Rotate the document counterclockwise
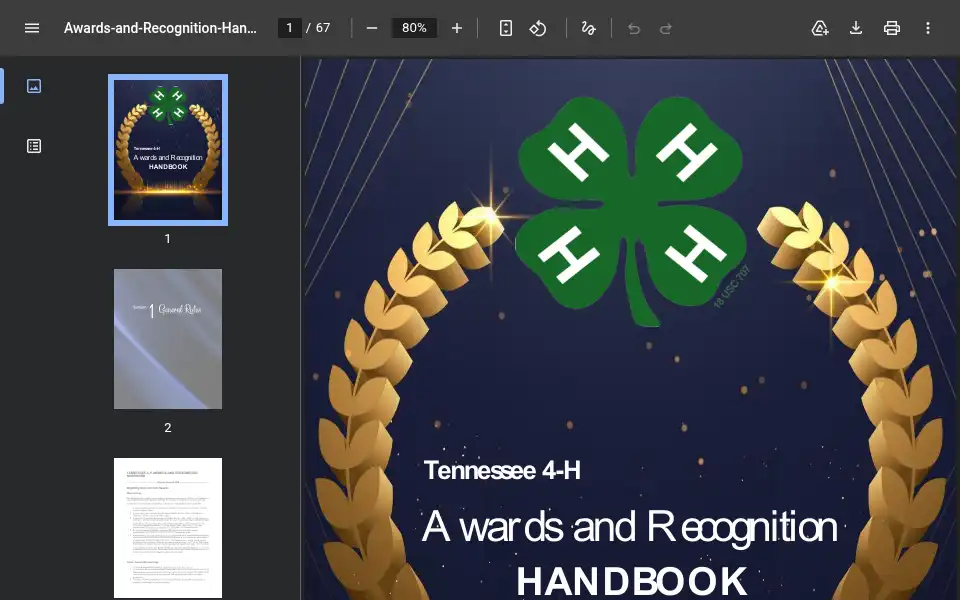 point(538,28)
